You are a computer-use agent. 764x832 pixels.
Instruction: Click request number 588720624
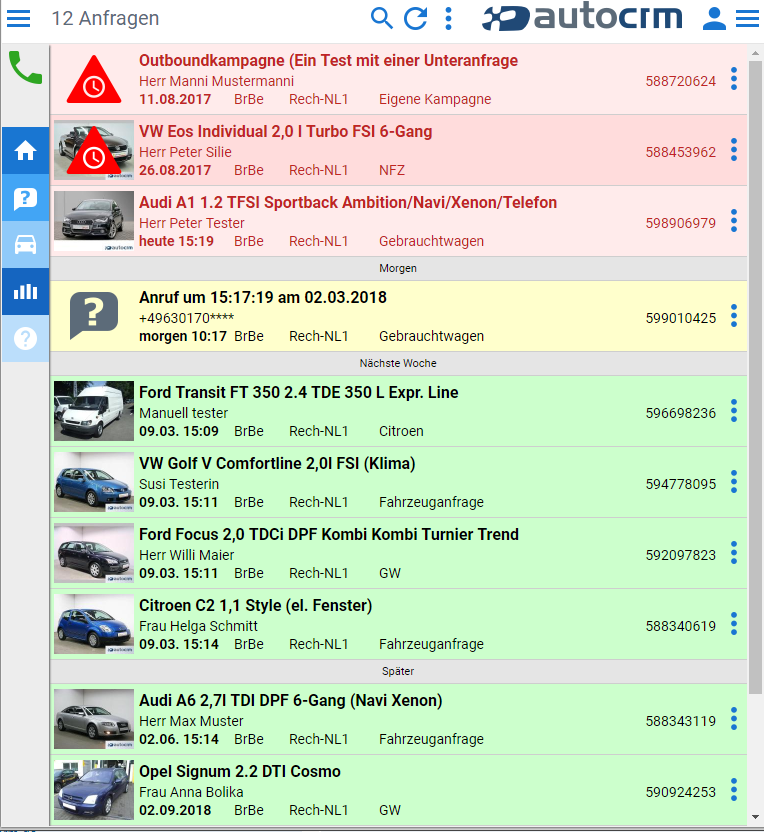pyautogui.click(x=681, y=81)
